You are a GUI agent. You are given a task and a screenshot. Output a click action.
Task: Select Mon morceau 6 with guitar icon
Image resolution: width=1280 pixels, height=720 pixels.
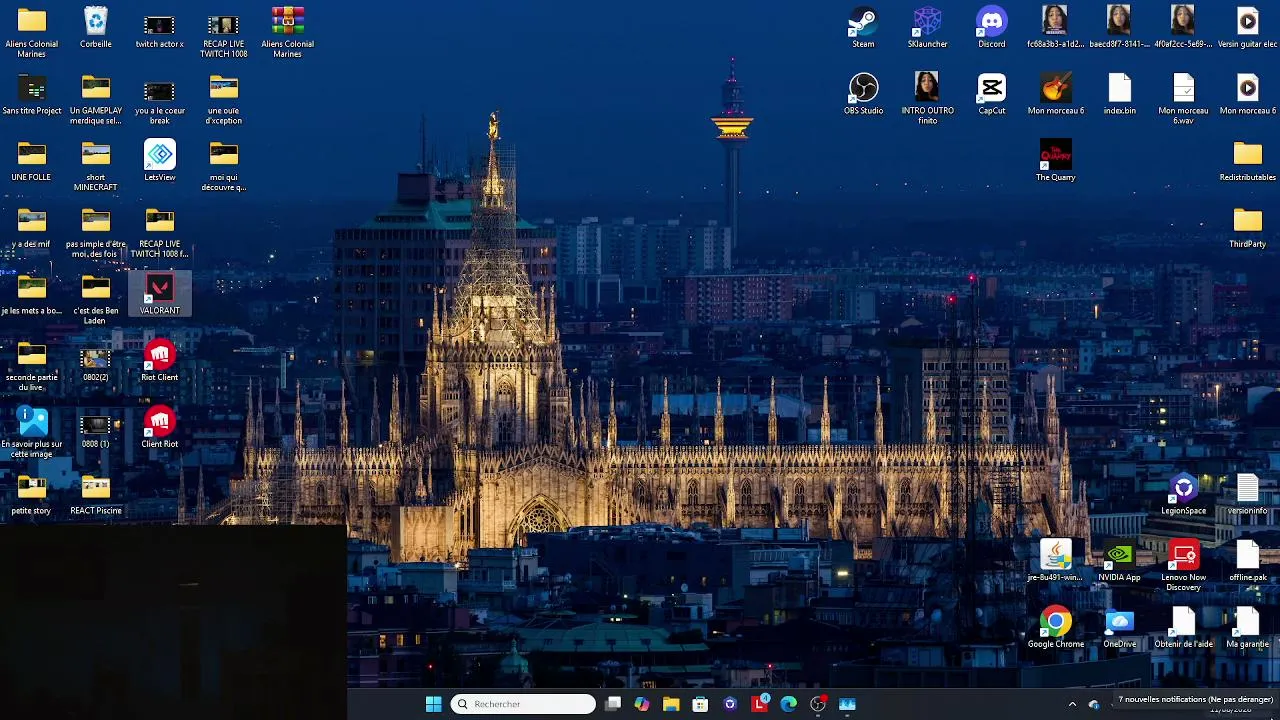pyautogui.click(x=1055, y=88)
